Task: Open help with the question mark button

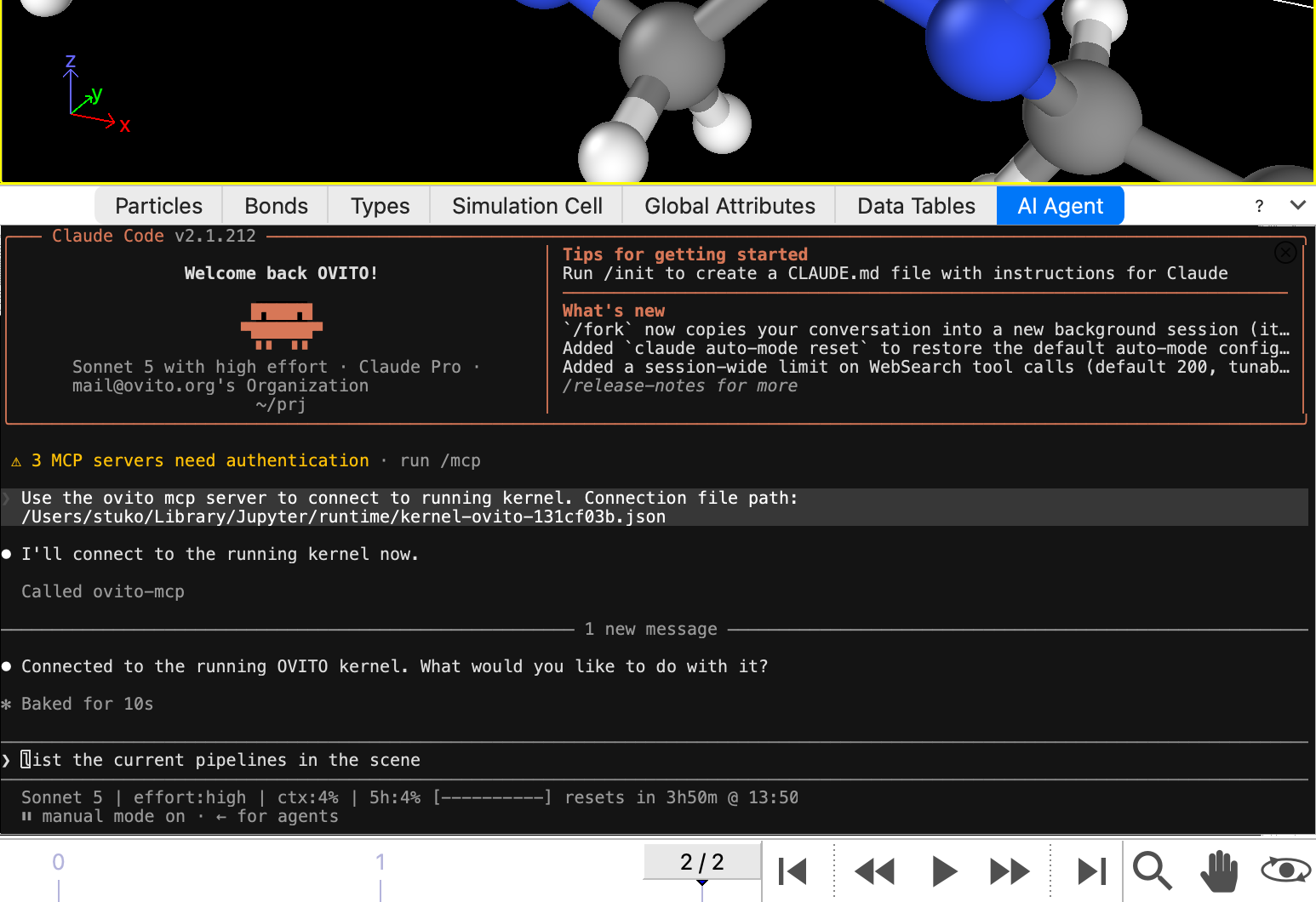Action: click(x=1259, y=206)
